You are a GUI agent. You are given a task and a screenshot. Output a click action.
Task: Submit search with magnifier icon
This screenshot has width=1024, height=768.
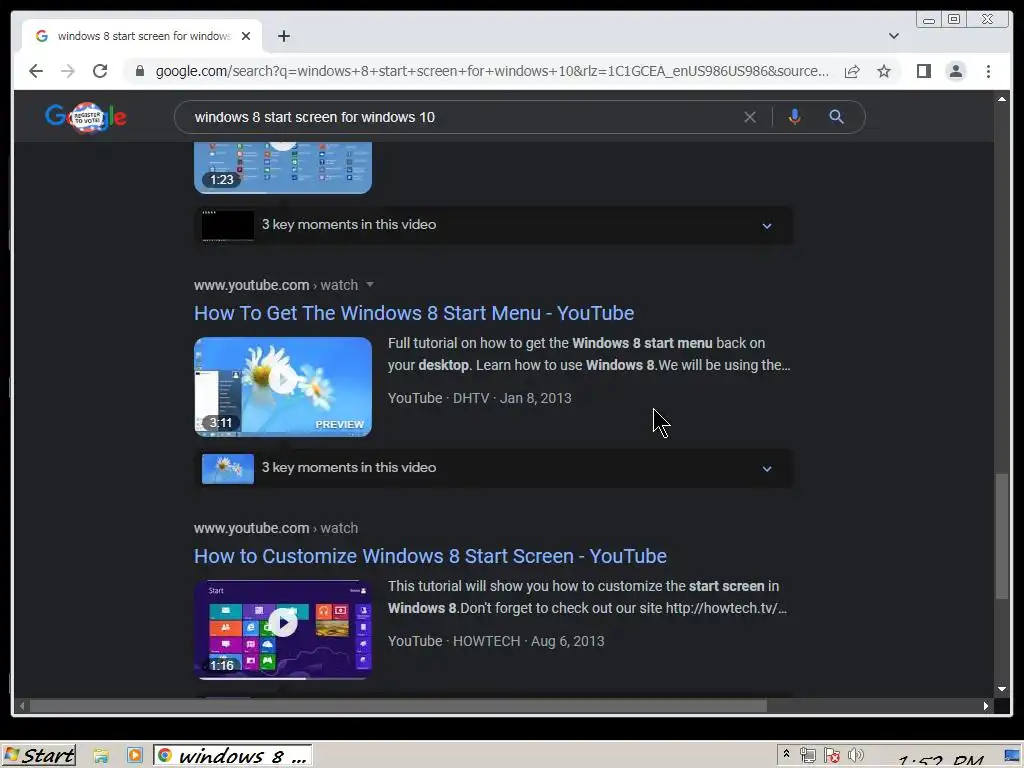point(836,118)
